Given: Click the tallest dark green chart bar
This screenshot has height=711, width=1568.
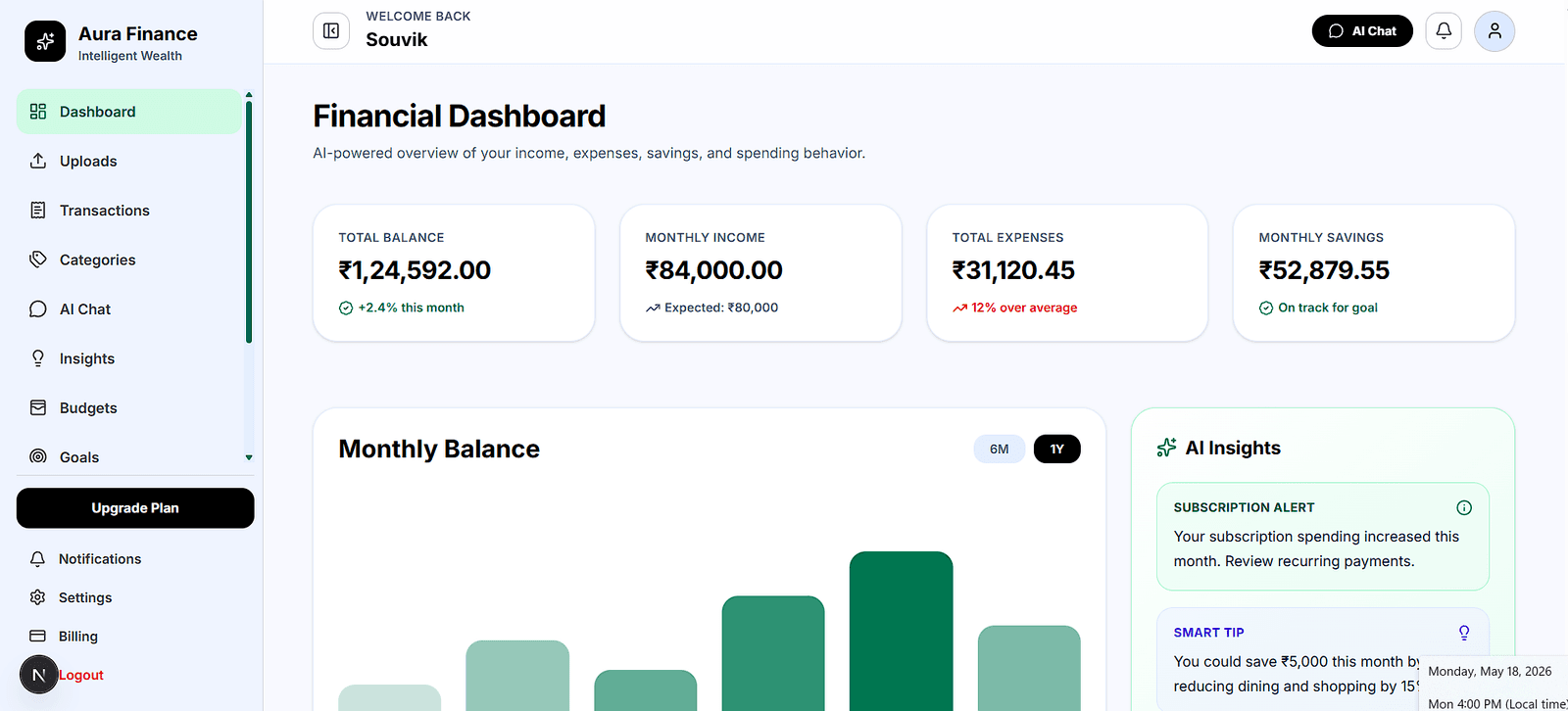Looking at the screenshot, I should click(x=901, y=631).
